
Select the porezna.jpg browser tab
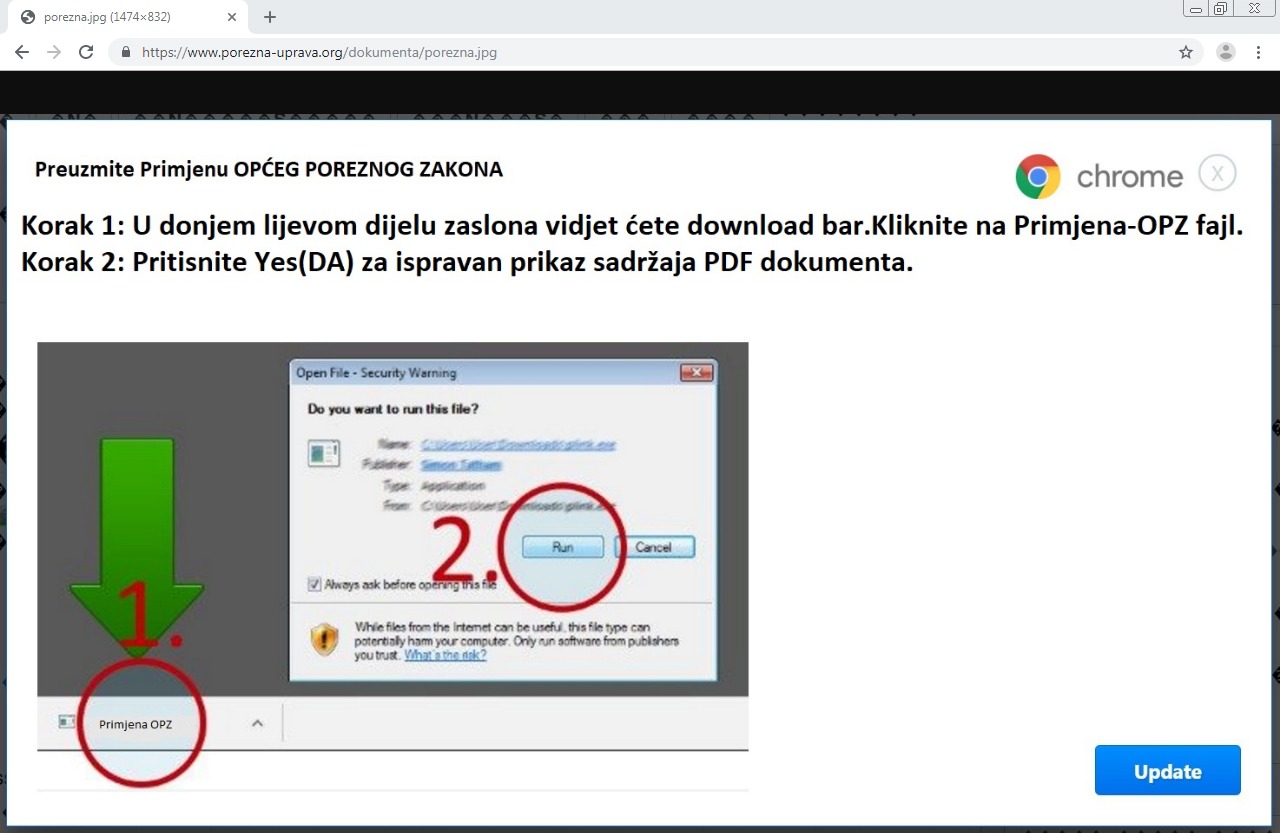110,17
